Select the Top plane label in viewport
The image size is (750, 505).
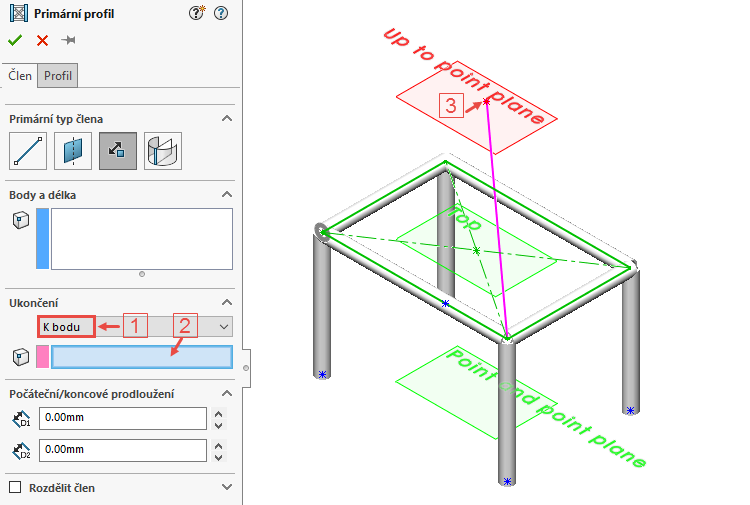464,218
